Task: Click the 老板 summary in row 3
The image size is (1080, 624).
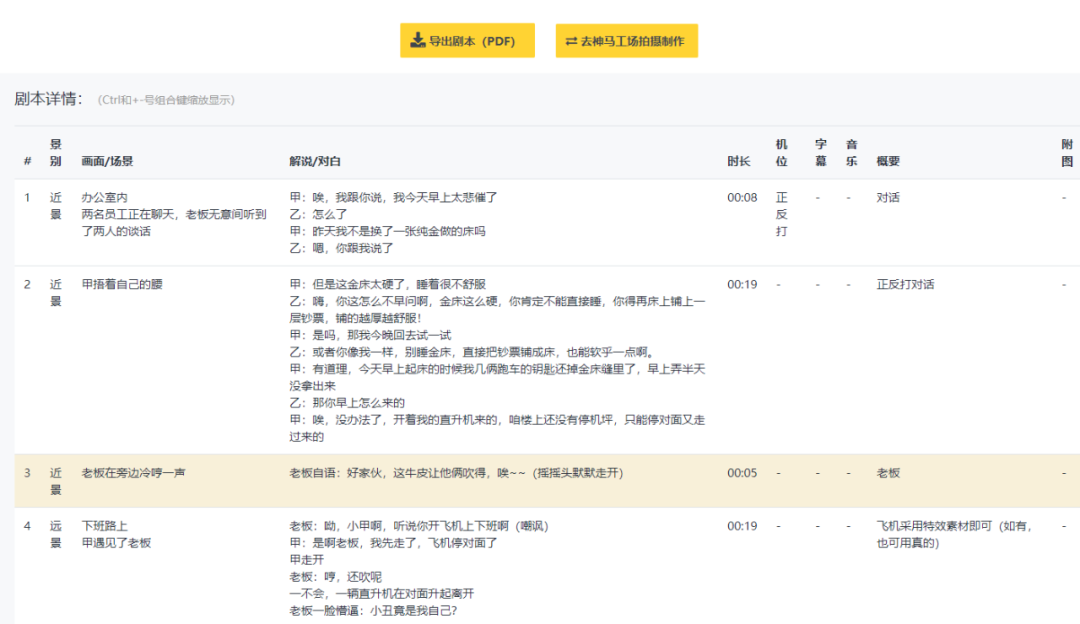Action: pyautogui.click(x=888, y=473)
